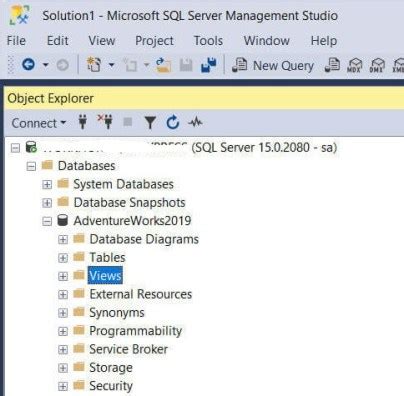Select the Security folder
The height and width of the screenshot is (396, 404).
111,386
